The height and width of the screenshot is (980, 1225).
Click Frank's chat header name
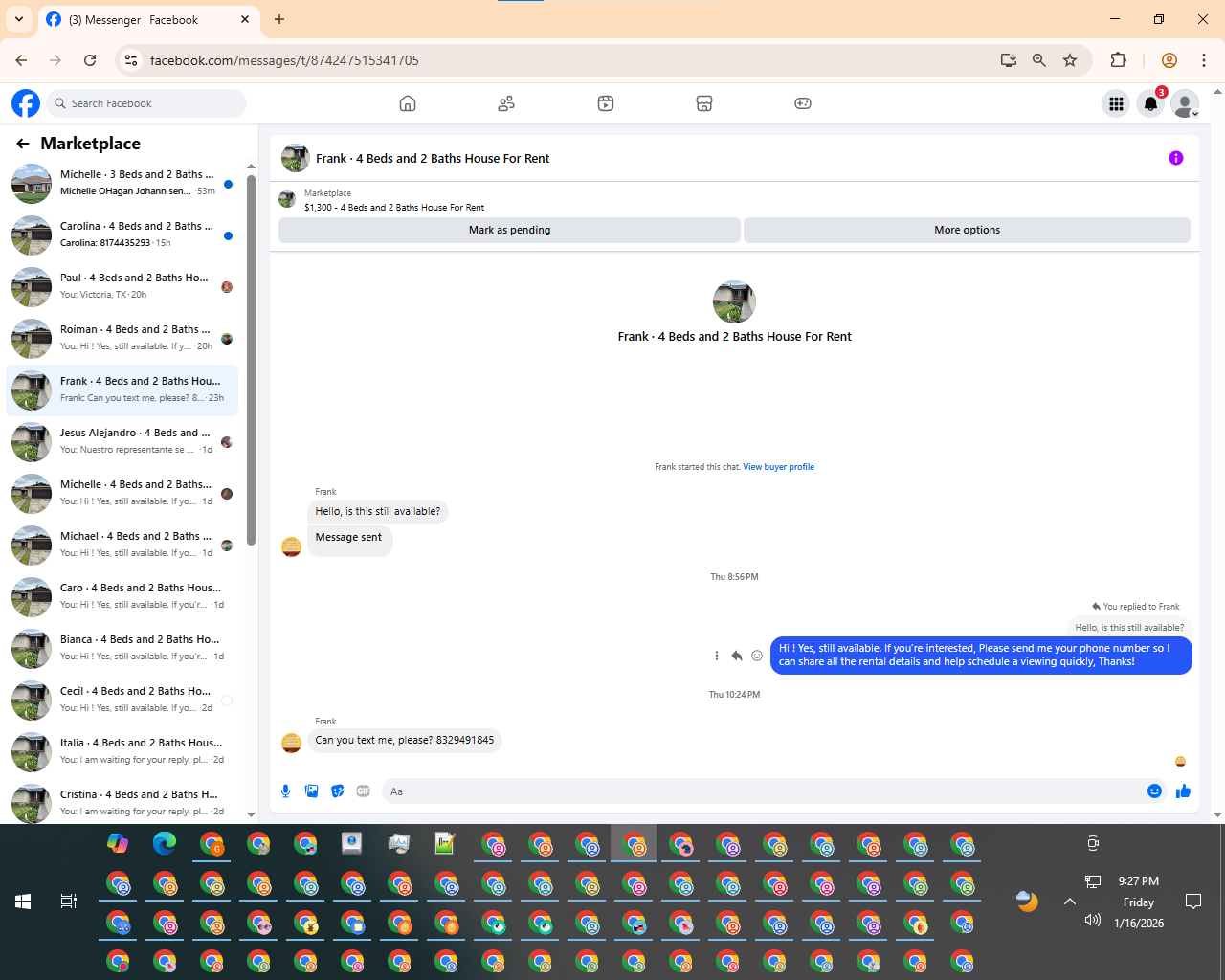[433, 159]
